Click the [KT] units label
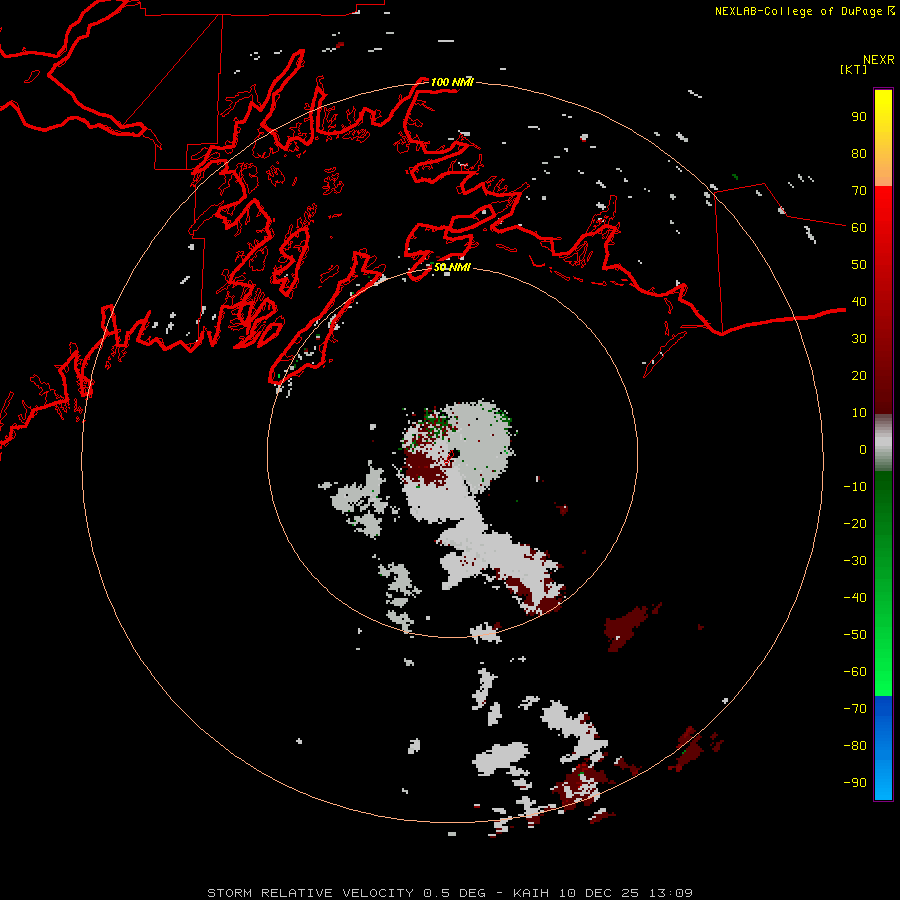 coord(854,69)
